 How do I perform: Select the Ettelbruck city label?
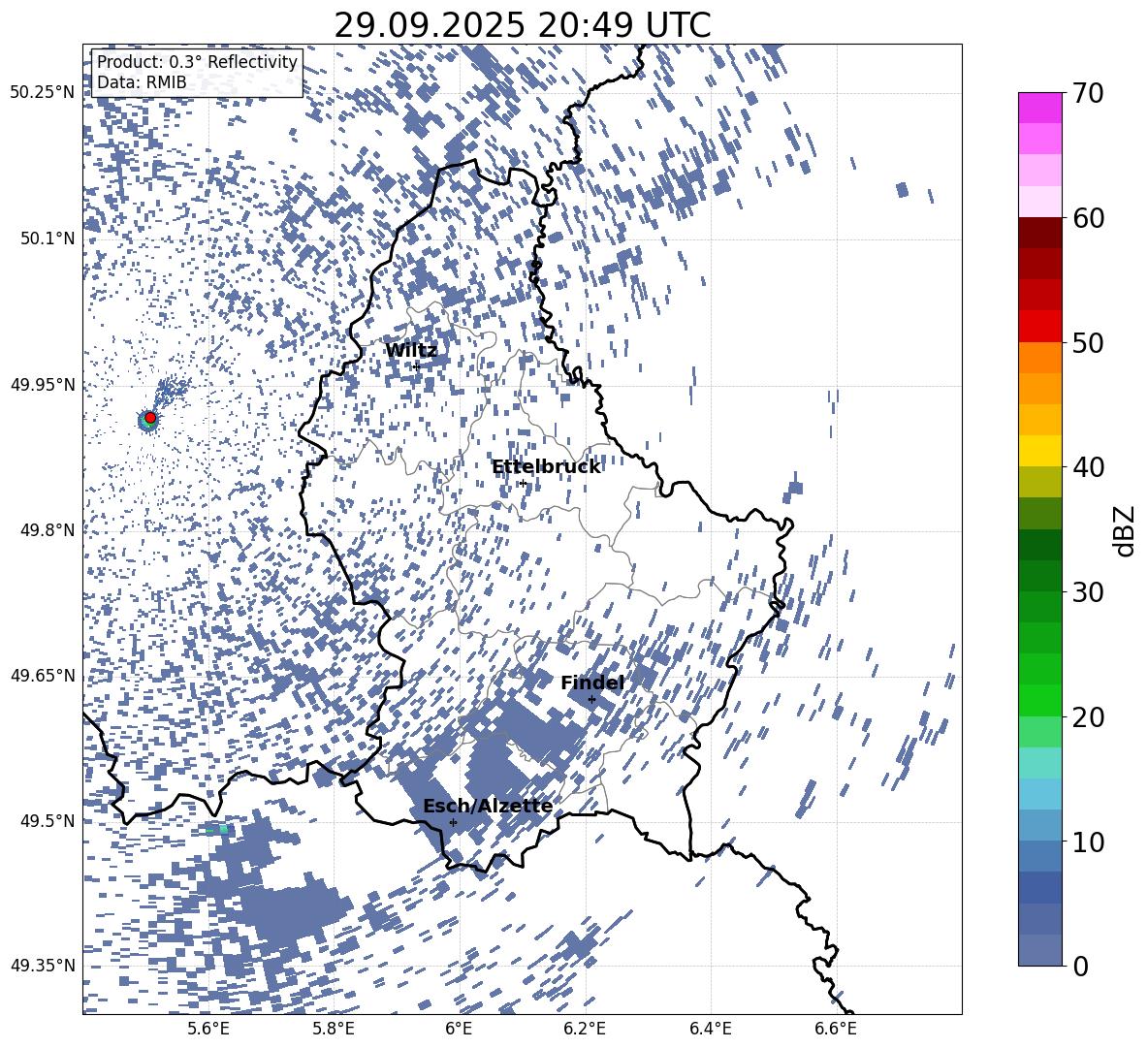click(546, 467)
